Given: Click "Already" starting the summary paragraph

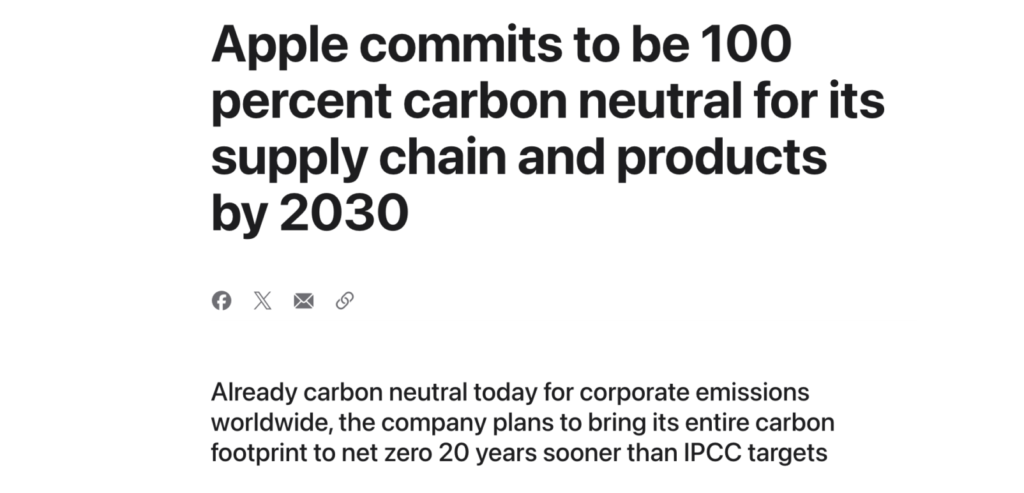Looking at the screenshot, I should [x=250, y=390].
